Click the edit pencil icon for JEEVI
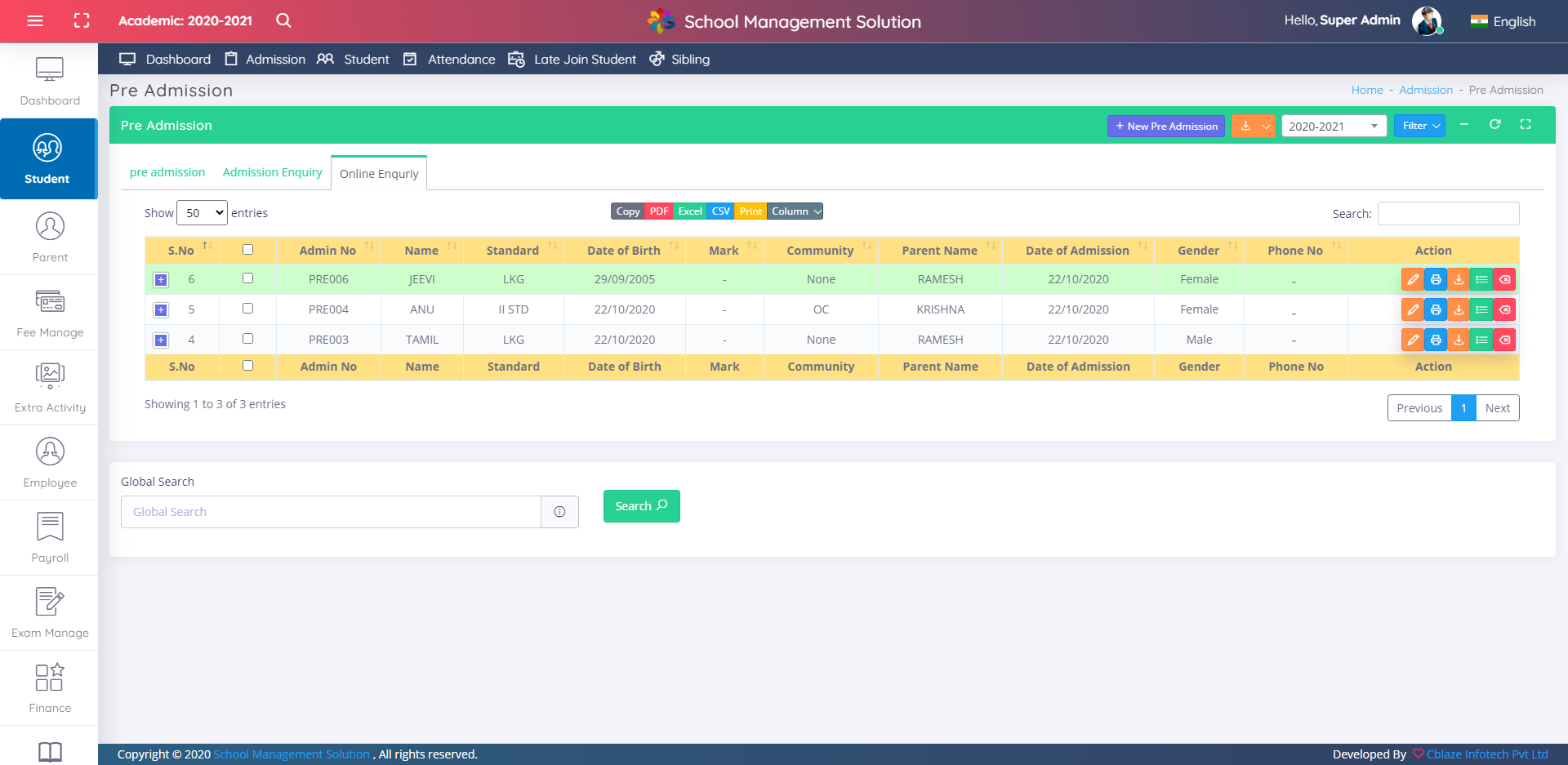Screen dimensions: 1568x765 [1412, 279]
